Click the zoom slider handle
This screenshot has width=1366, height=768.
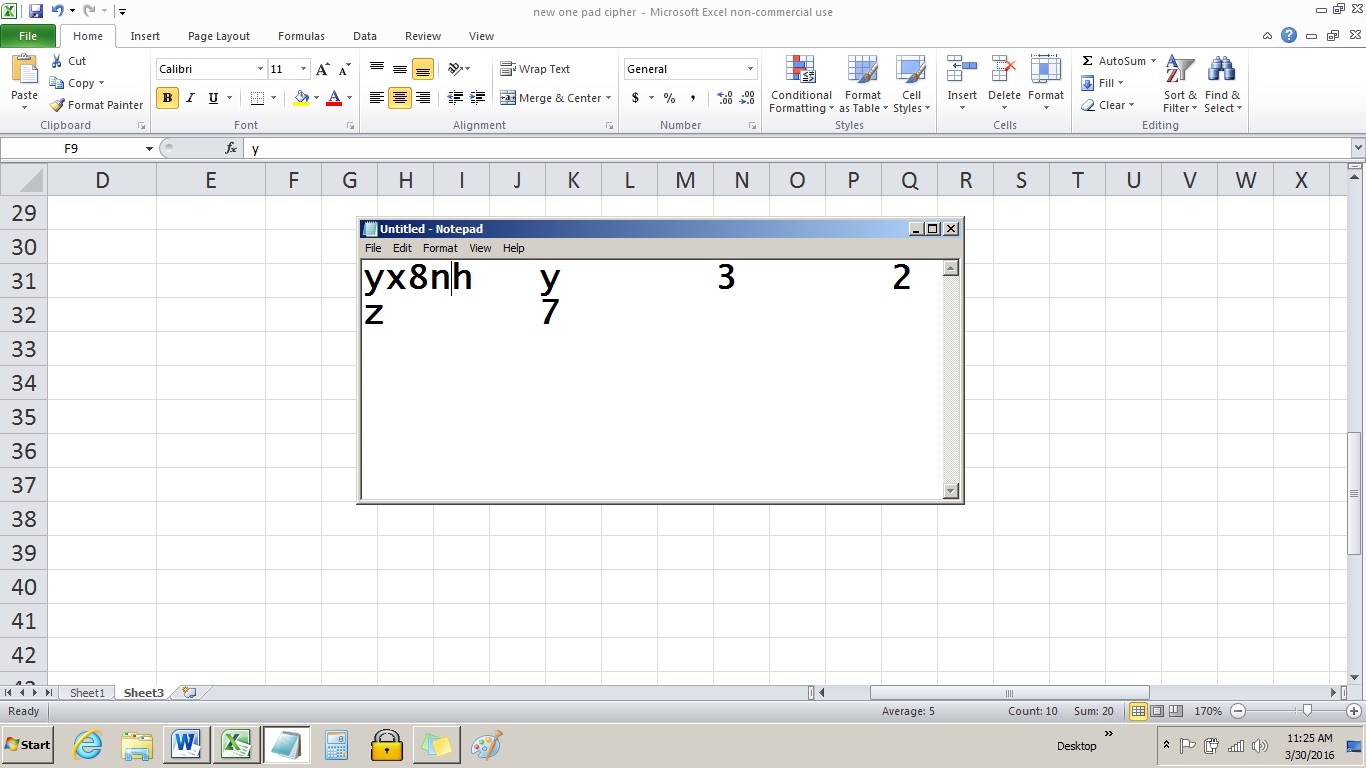click(x=1306, y=711)
